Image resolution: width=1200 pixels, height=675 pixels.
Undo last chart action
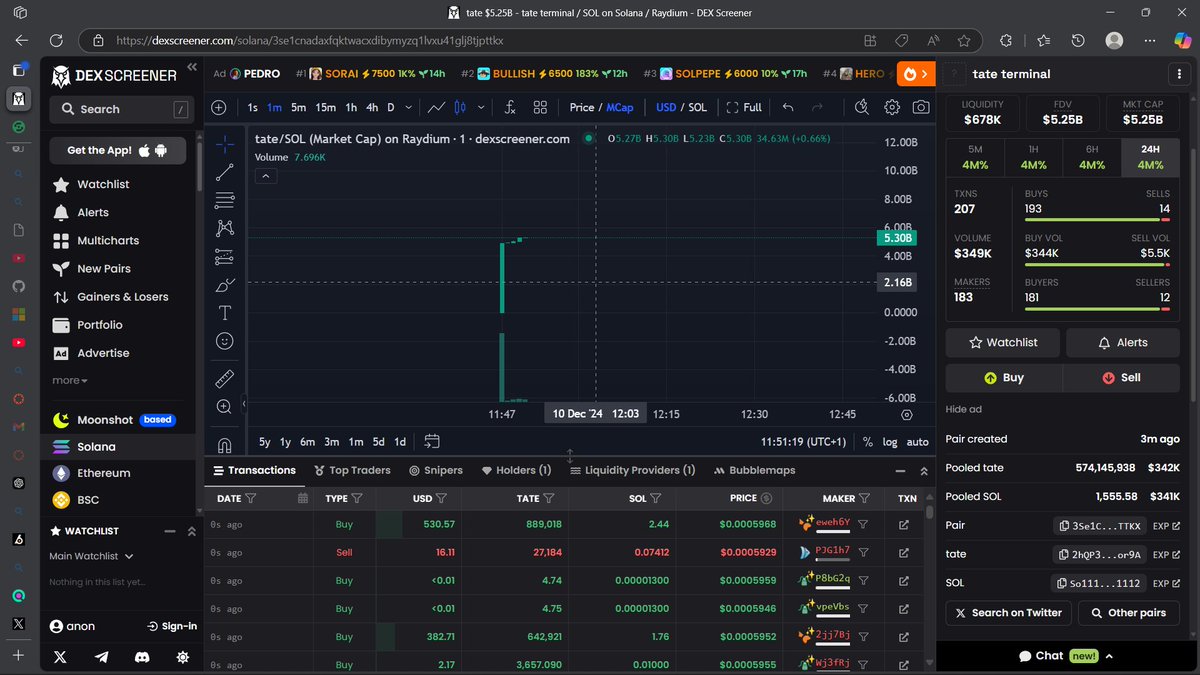[x=788, y=107]
